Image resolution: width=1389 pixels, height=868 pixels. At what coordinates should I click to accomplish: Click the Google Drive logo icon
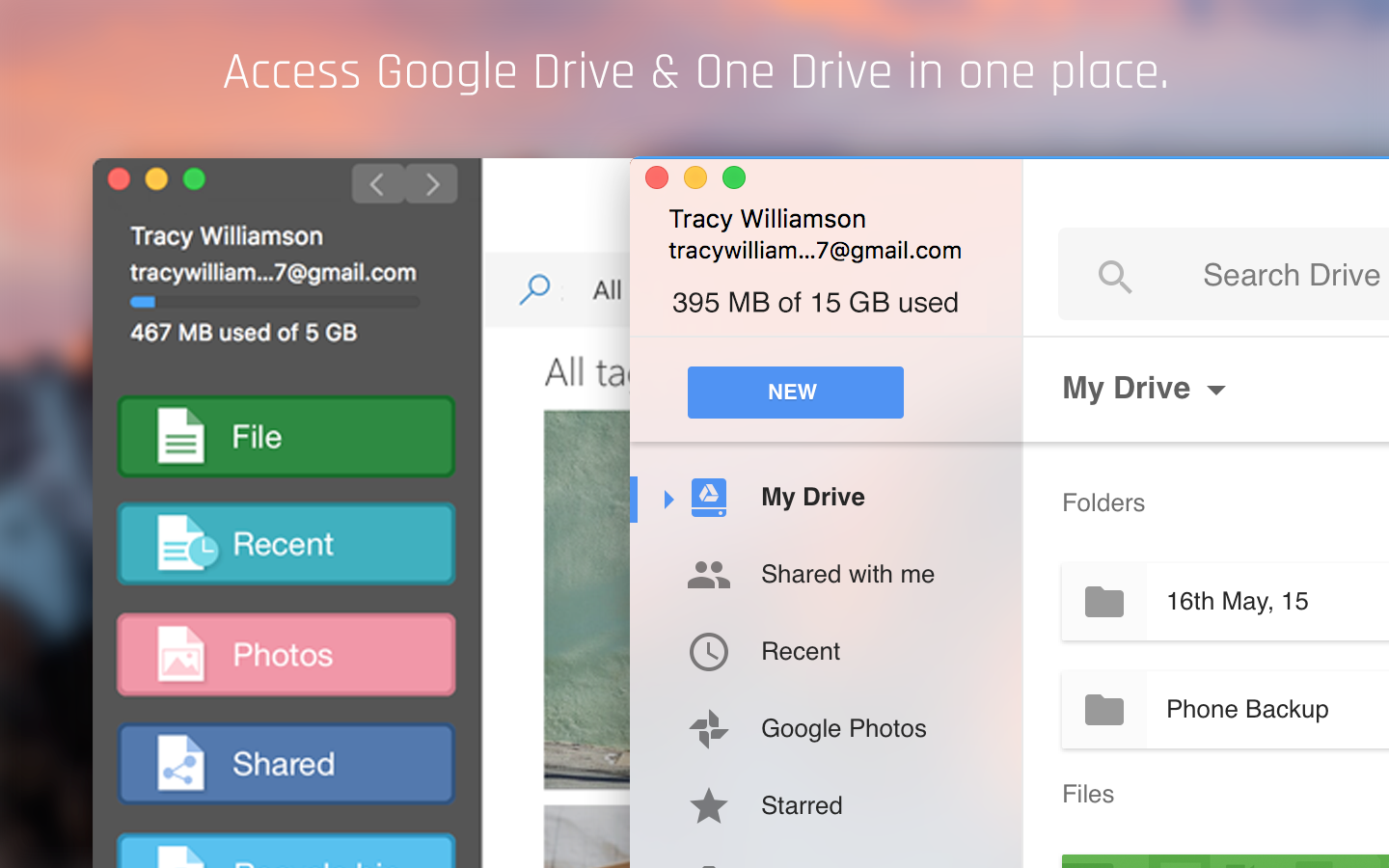709,498
